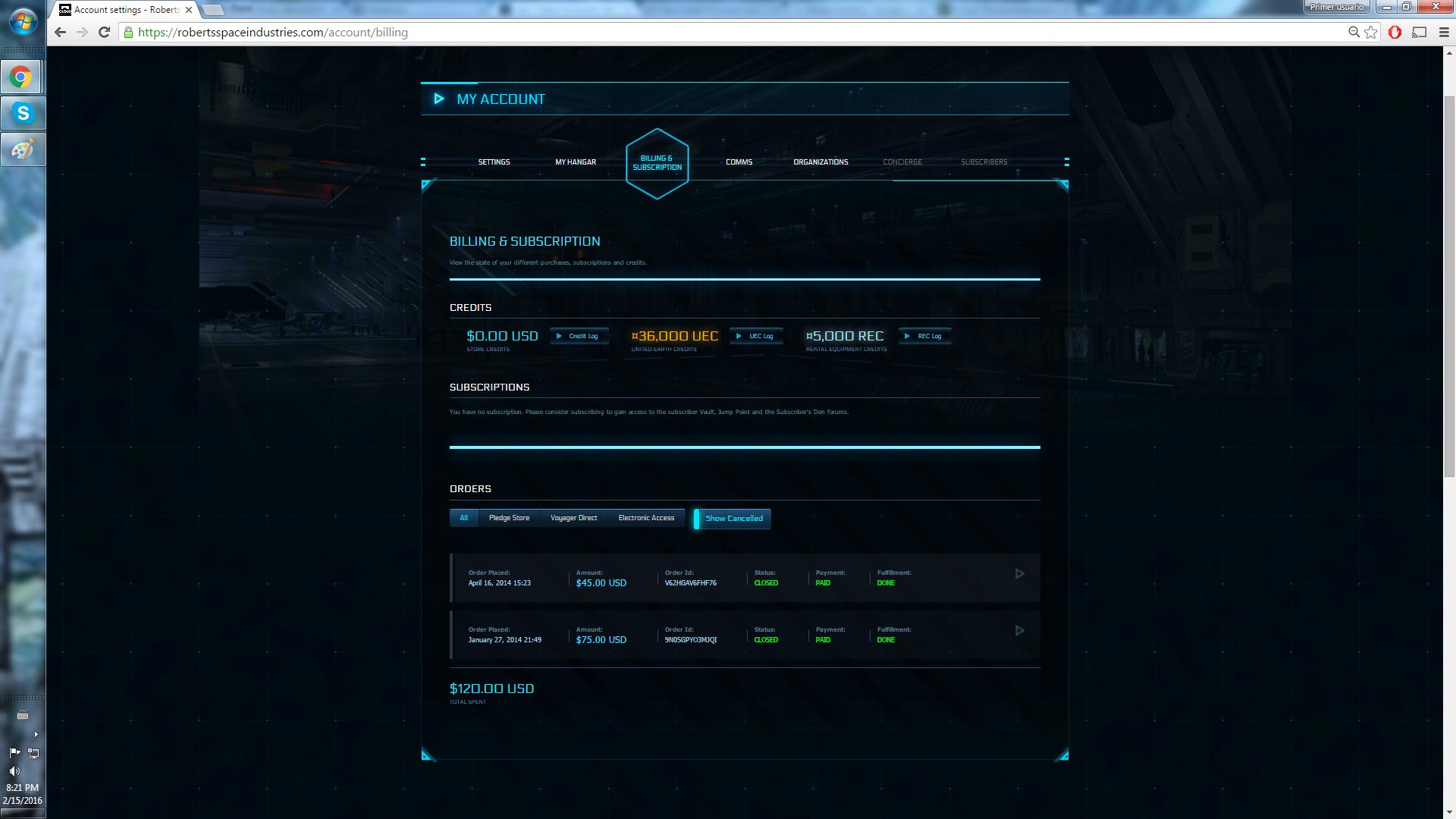Click the zoom magnifier in address bar
Screen dimensions: 1456x819
point(1354,33)
